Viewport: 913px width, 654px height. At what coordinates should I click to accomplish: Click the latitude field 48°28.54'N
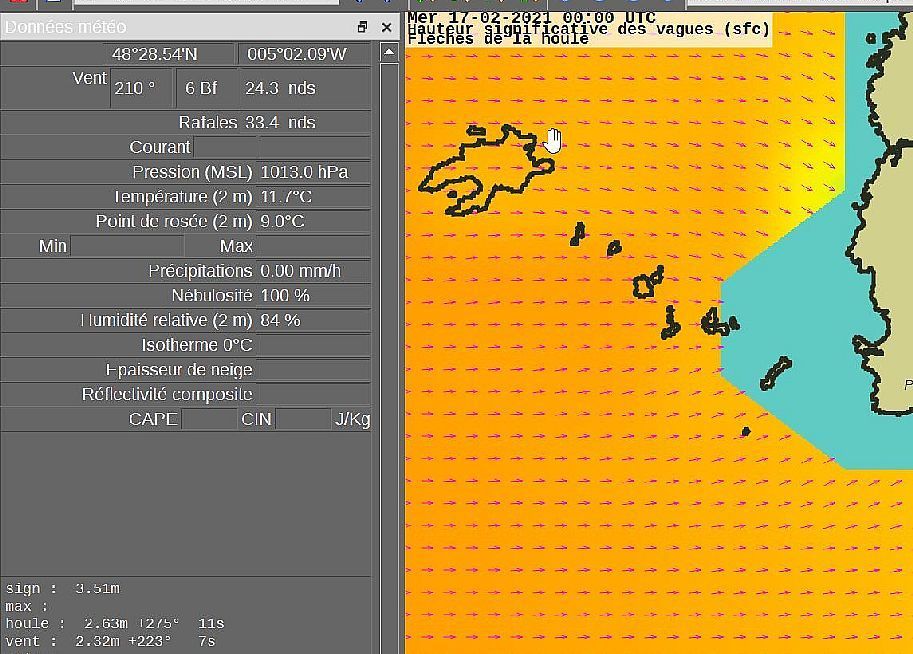tap(168, 54)
